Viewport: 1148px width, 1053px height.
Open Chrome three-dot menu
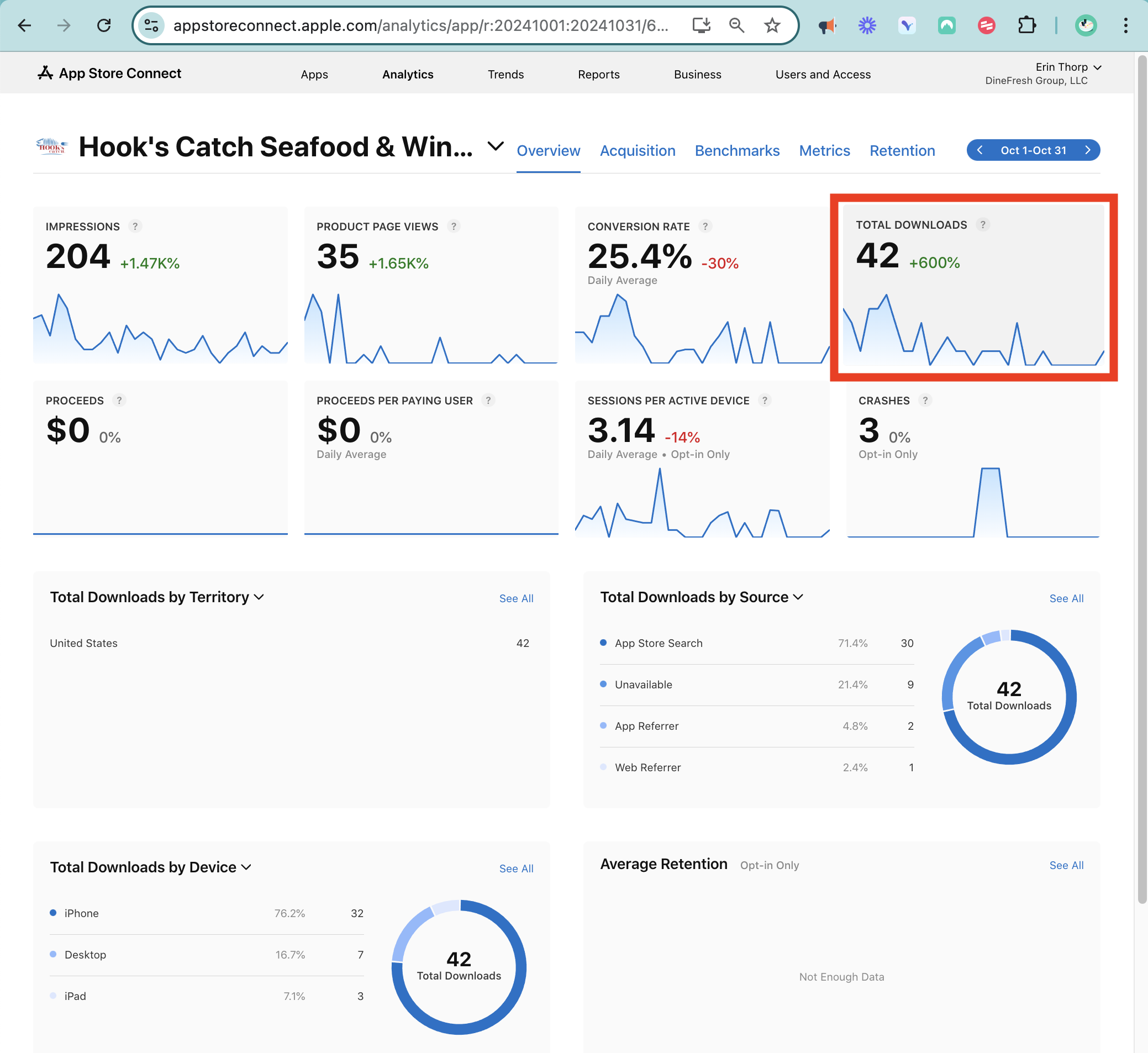[1125, 25]
